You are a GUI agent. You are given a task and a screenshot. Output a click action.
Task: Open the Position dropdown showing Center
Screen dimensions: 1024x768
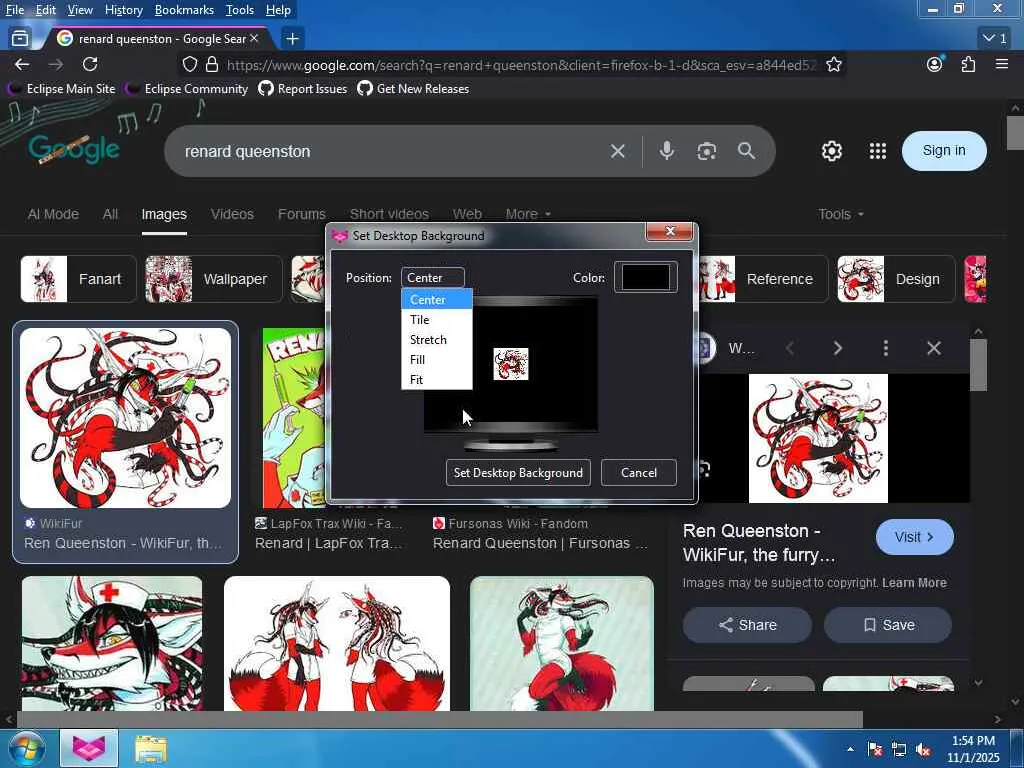coord(433,278)
